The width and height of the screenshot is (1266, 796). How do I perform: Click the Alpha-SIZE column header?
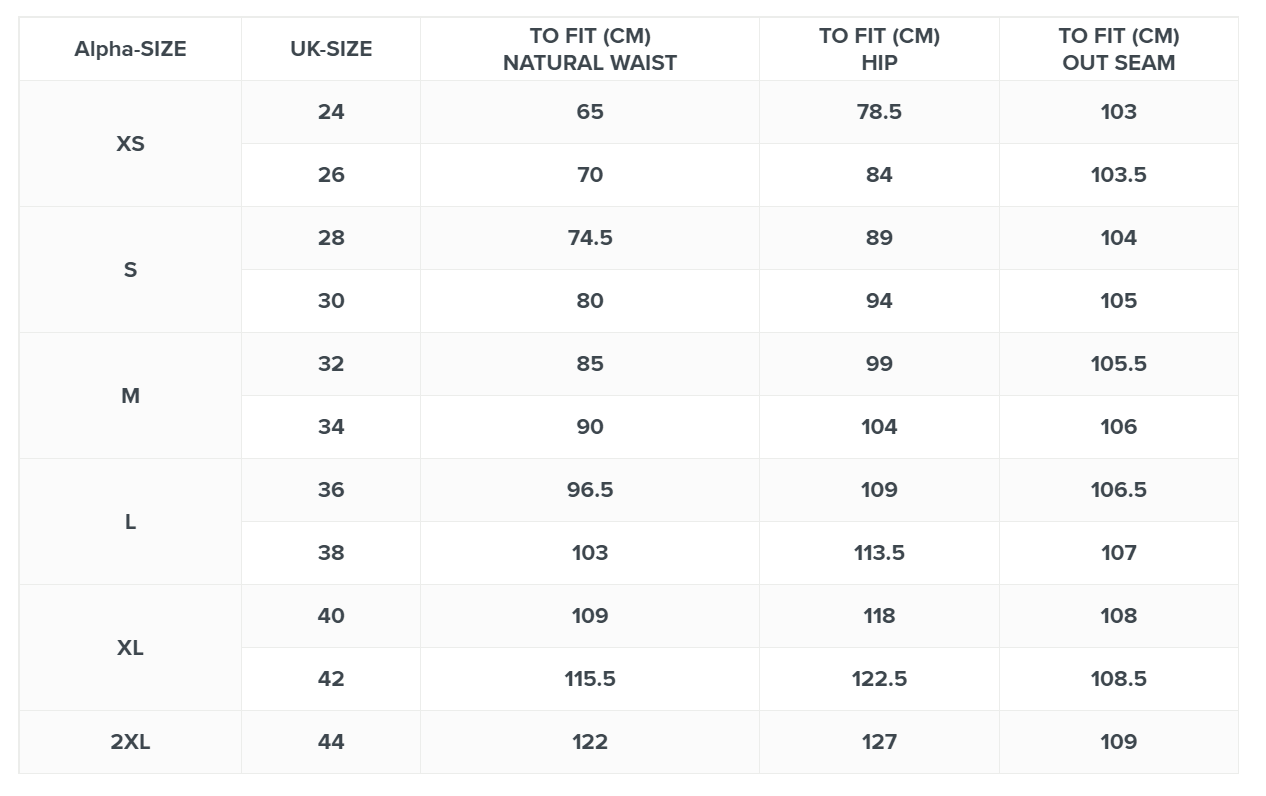130,49
